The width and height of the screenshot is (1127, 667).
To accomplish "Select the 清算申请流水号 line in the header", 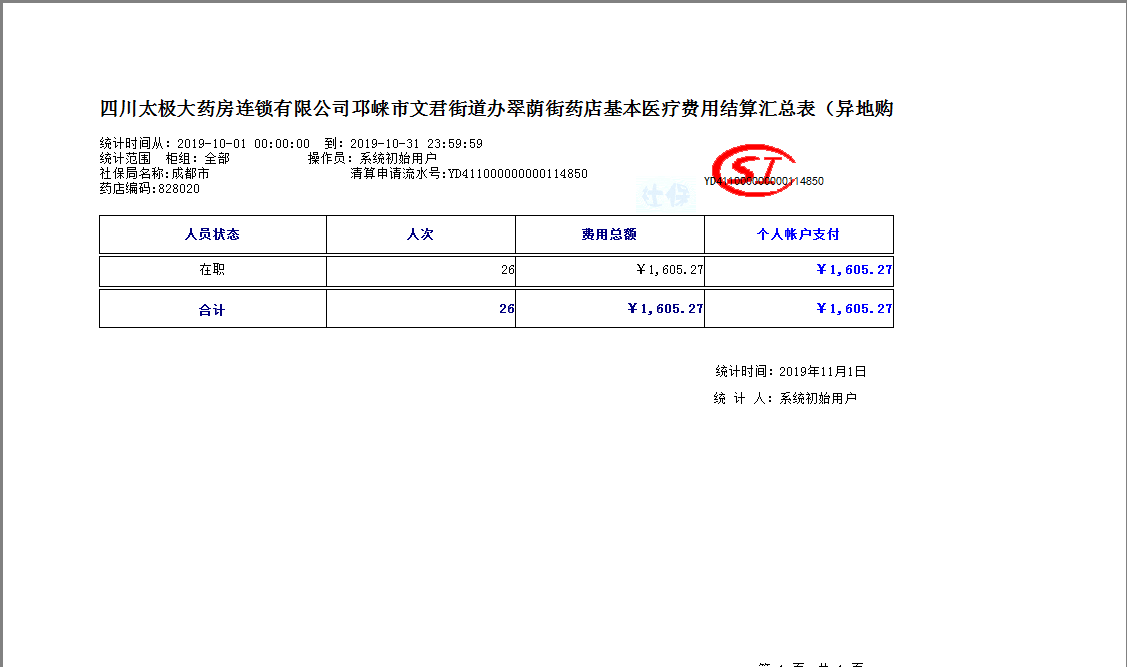I will pyautogui.click(x=469, y=173).
